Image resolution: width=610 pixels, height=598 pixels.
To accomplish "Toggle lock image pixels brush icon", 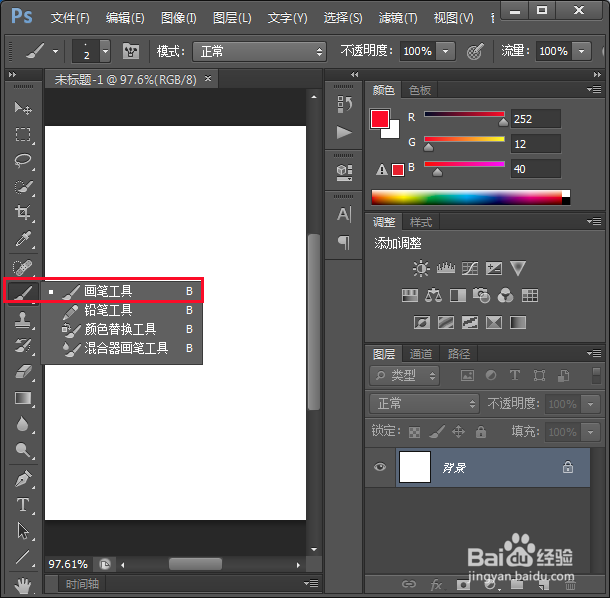I will click(x=436, y=431).
